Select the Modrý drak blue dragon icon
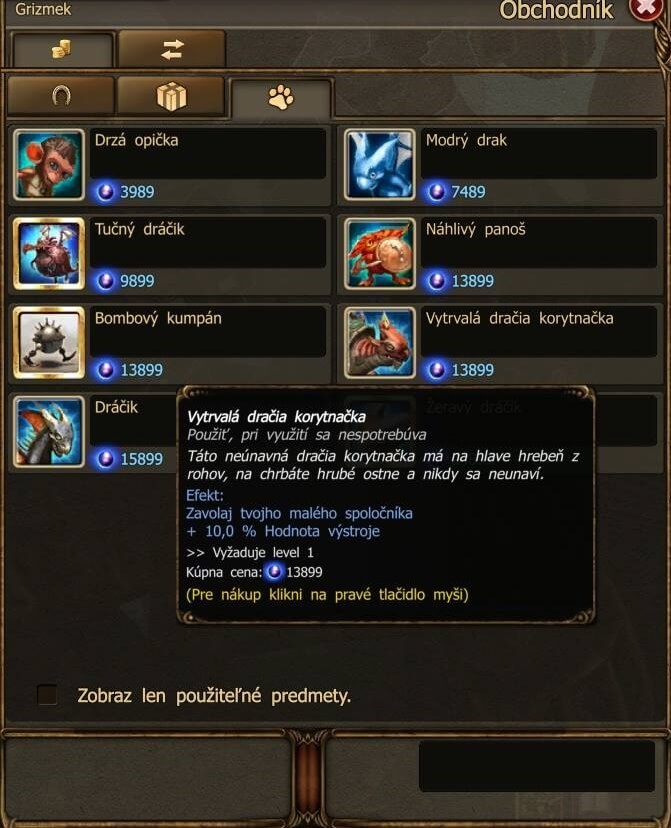Viewport: 671px width, 828px height. coord(380,165)
